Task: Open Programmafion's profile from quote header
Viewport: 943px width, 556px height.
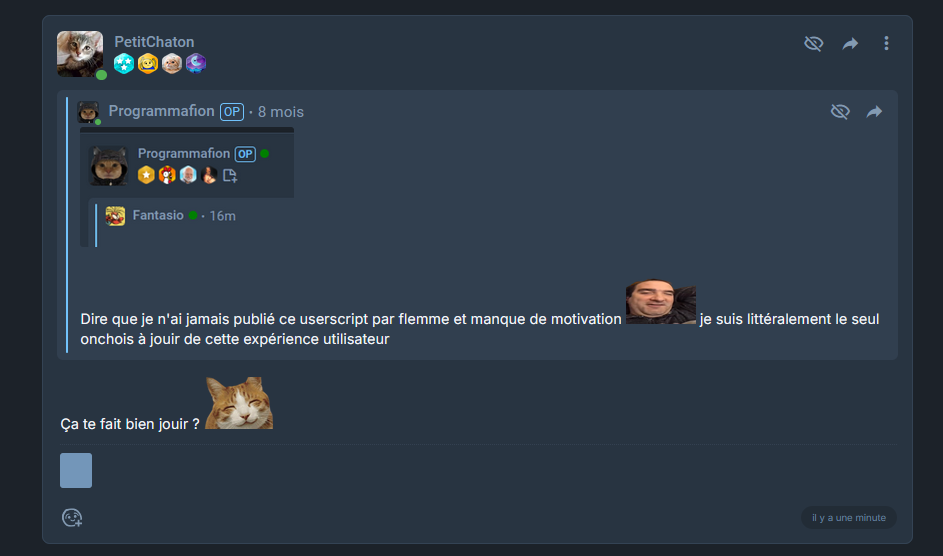Action: 161,111
